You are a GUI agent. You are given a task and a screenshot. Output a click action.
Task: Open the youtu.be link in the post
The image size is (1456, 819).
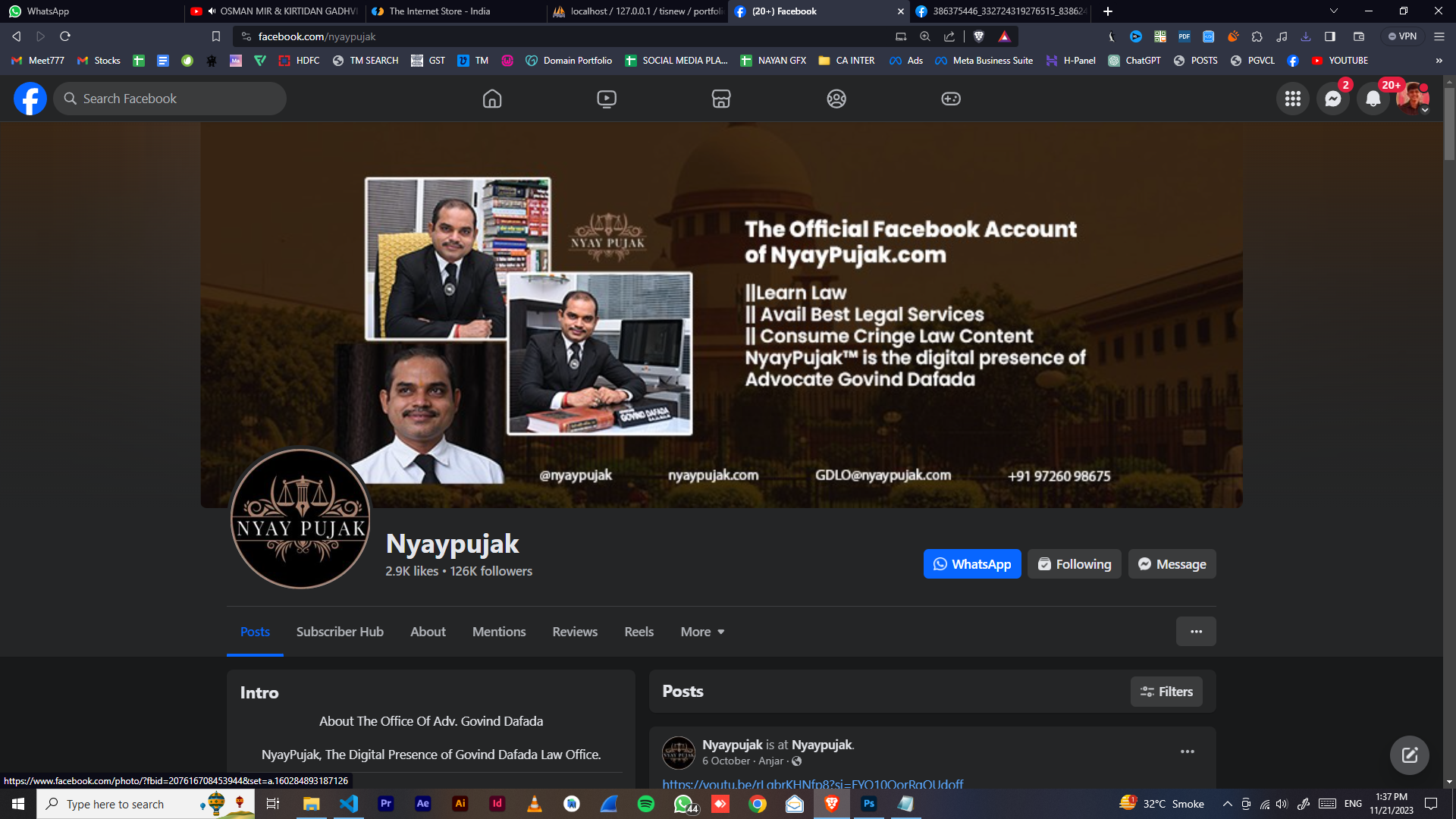pos(812,783)
